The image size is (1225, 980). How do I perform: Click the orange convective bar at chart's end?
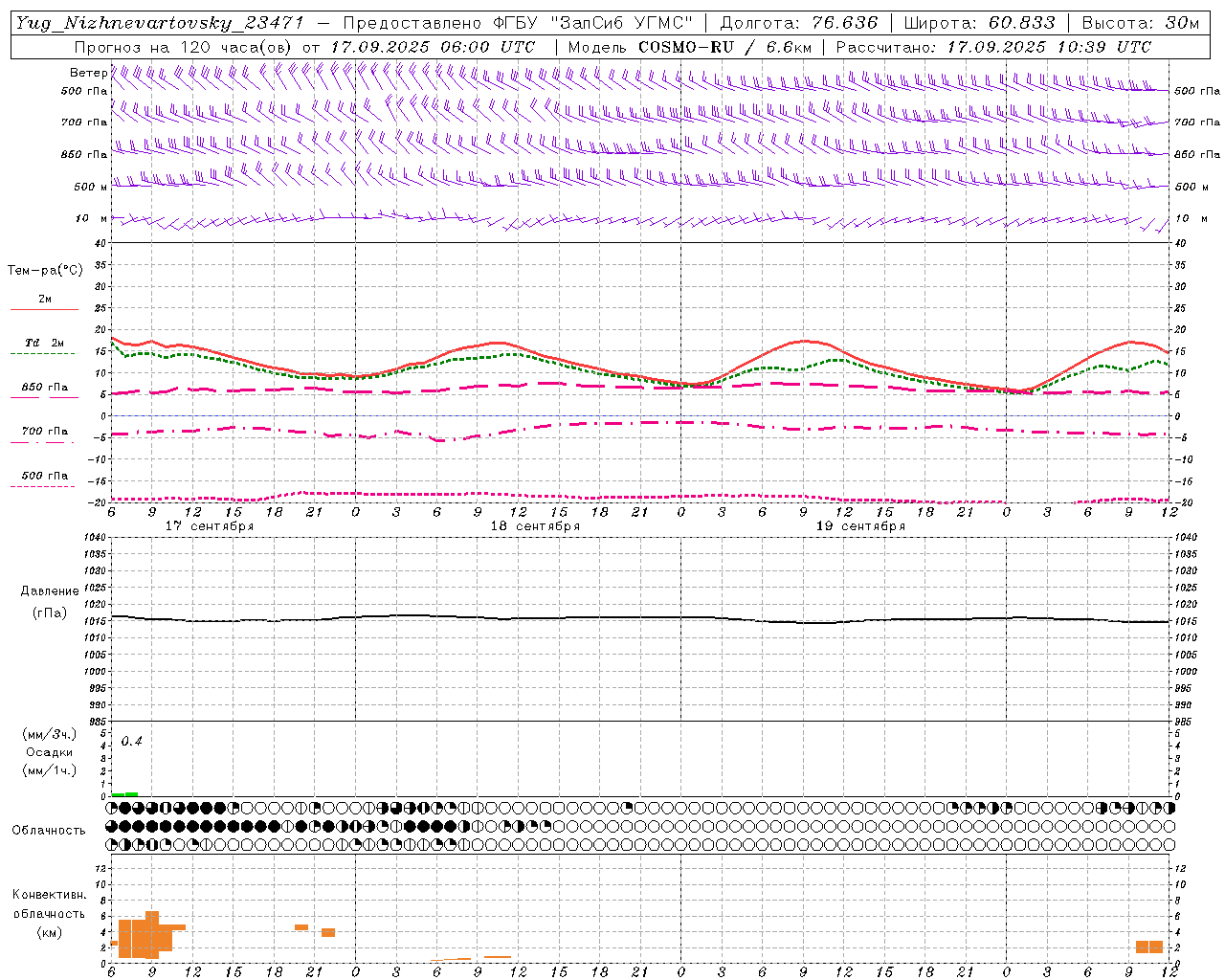coord(1149,947)
